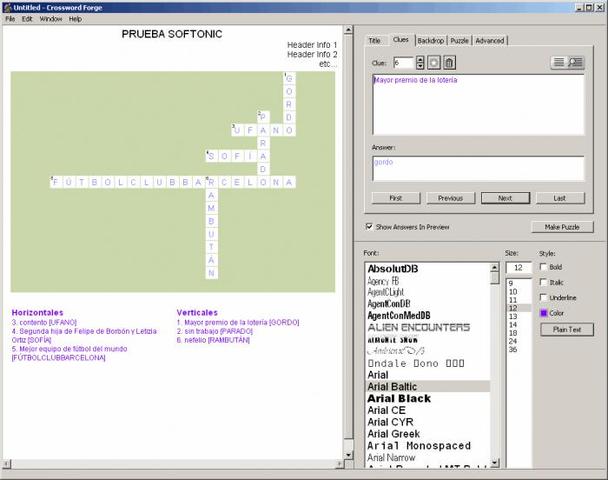Switch to the Backdrop tab
This screenshot has height=480, width=608.
[x=430, y=41]
